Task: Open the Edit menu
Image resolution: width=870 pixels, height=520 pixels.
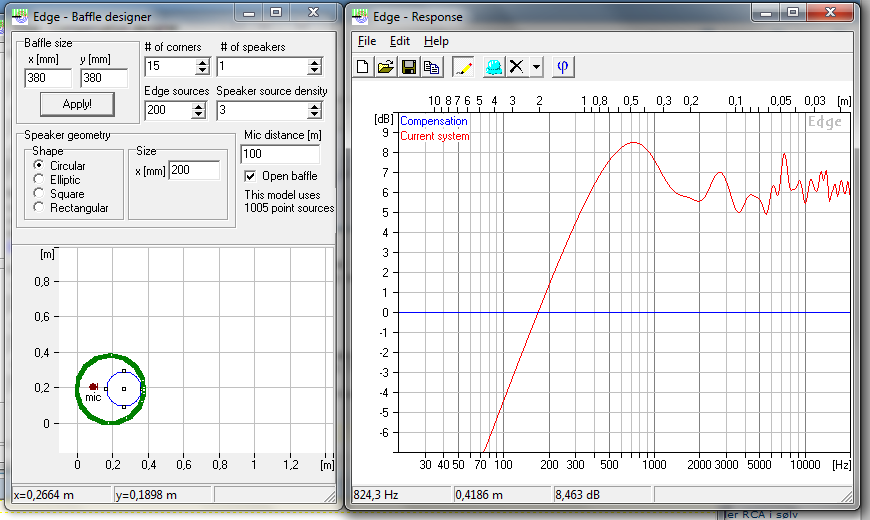Action: 400,41
